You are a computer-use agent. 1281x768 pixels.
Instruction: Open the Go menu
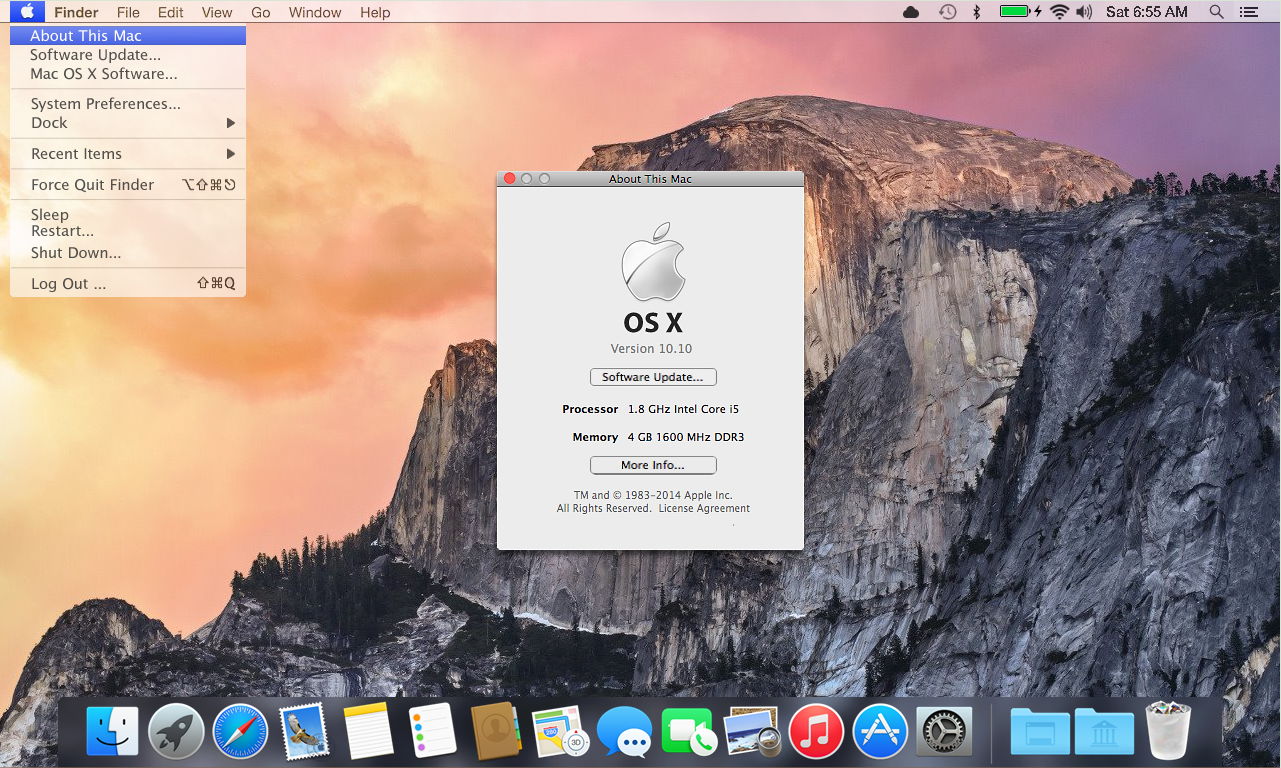pos(261,12)
